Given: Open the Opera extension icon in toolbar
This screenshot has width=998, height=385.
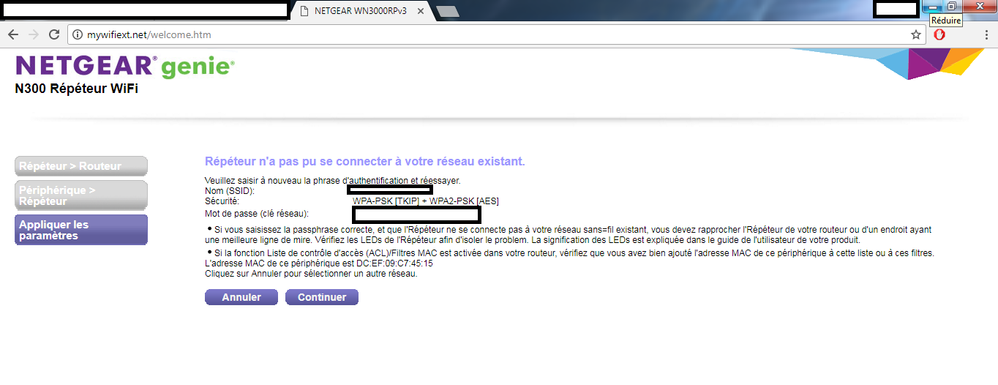Looking at the screenshot, I should (x=939, y=35).
